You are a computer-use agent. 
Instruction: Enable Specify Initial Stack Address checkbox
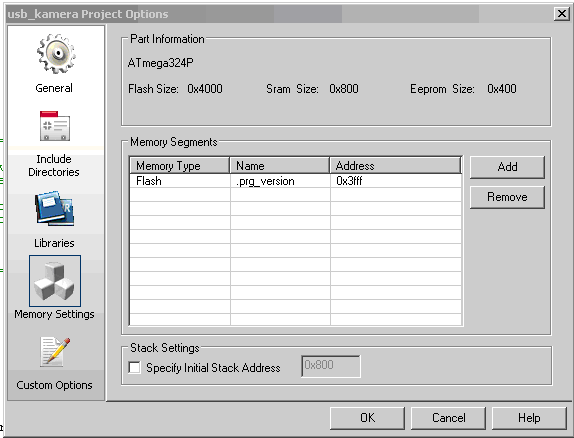pyautogui.click(x=134, y=367)
